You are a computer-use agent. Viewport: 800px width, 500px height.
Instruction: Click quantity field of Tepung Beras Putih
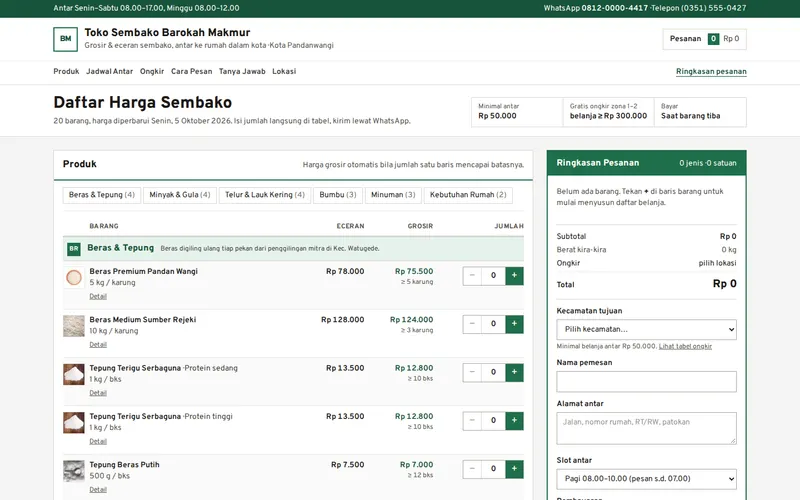[x=493, y=469]
